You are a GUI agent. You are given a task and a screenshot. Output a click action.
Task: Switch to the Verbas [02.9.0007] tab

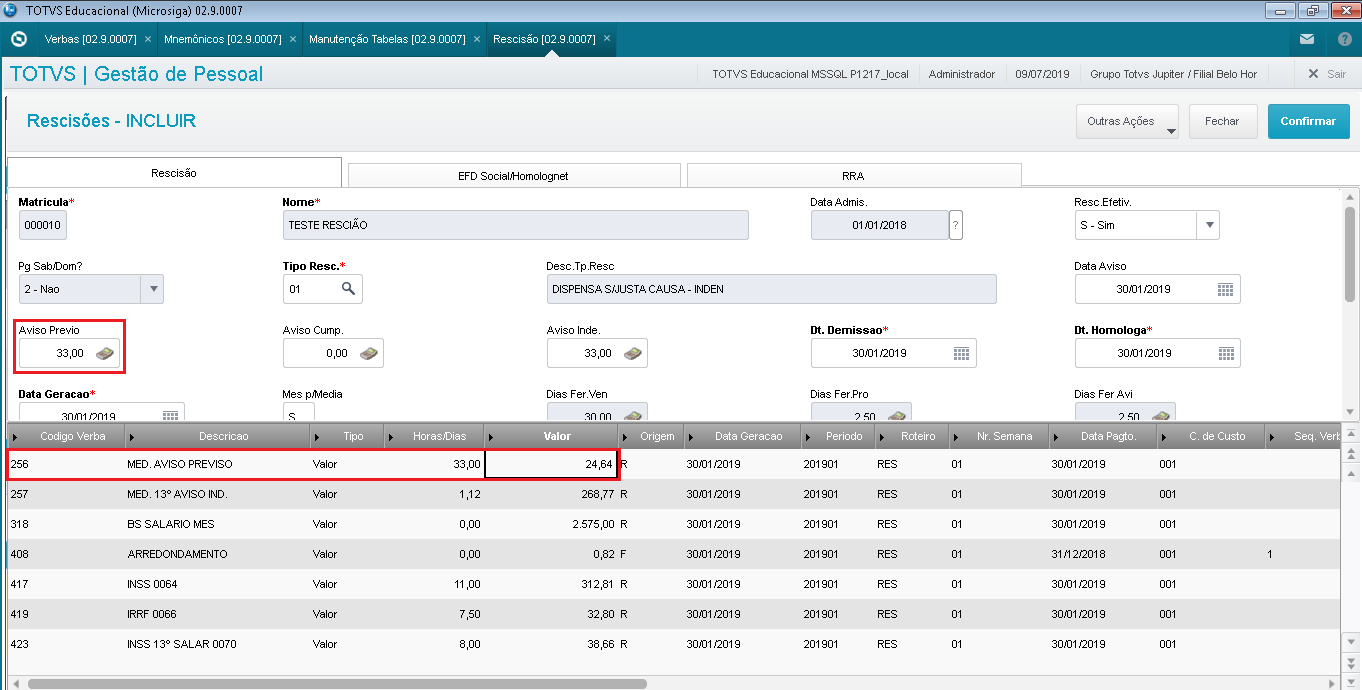[90, 39]
